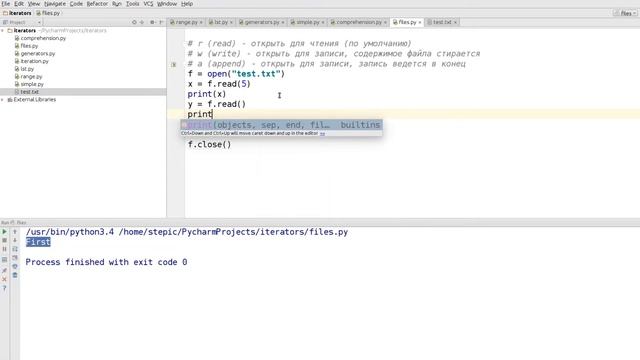Select simple.py in project tree

[29, 84]
